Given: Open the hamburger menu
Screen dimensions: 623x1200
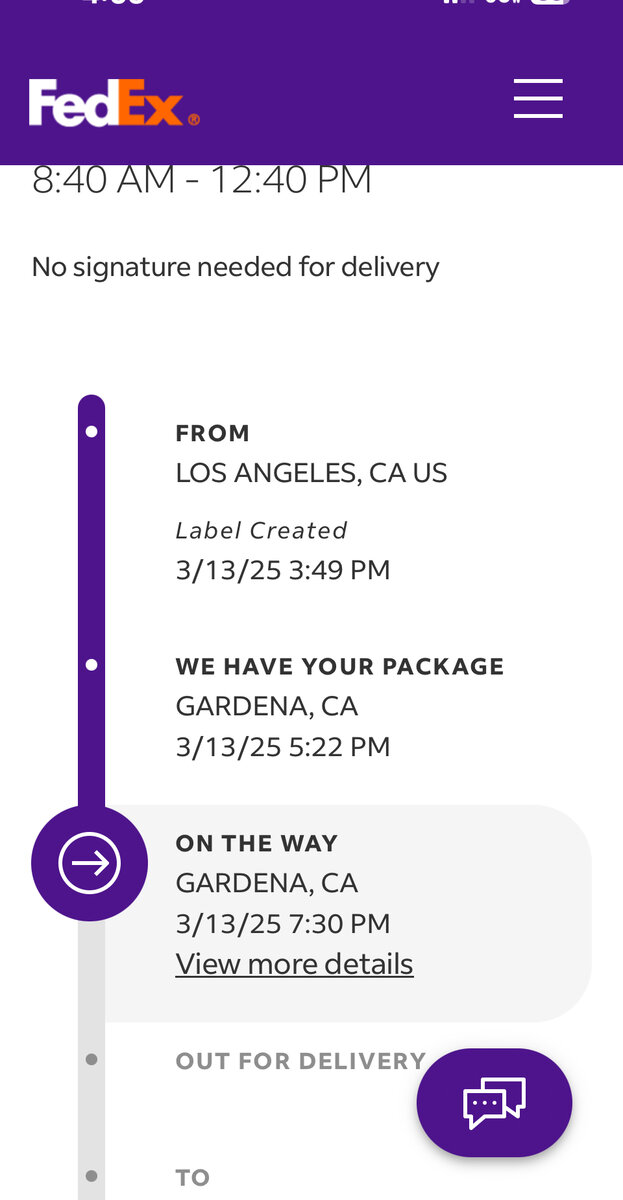Looking at the screenshot, I should [538, 98].
